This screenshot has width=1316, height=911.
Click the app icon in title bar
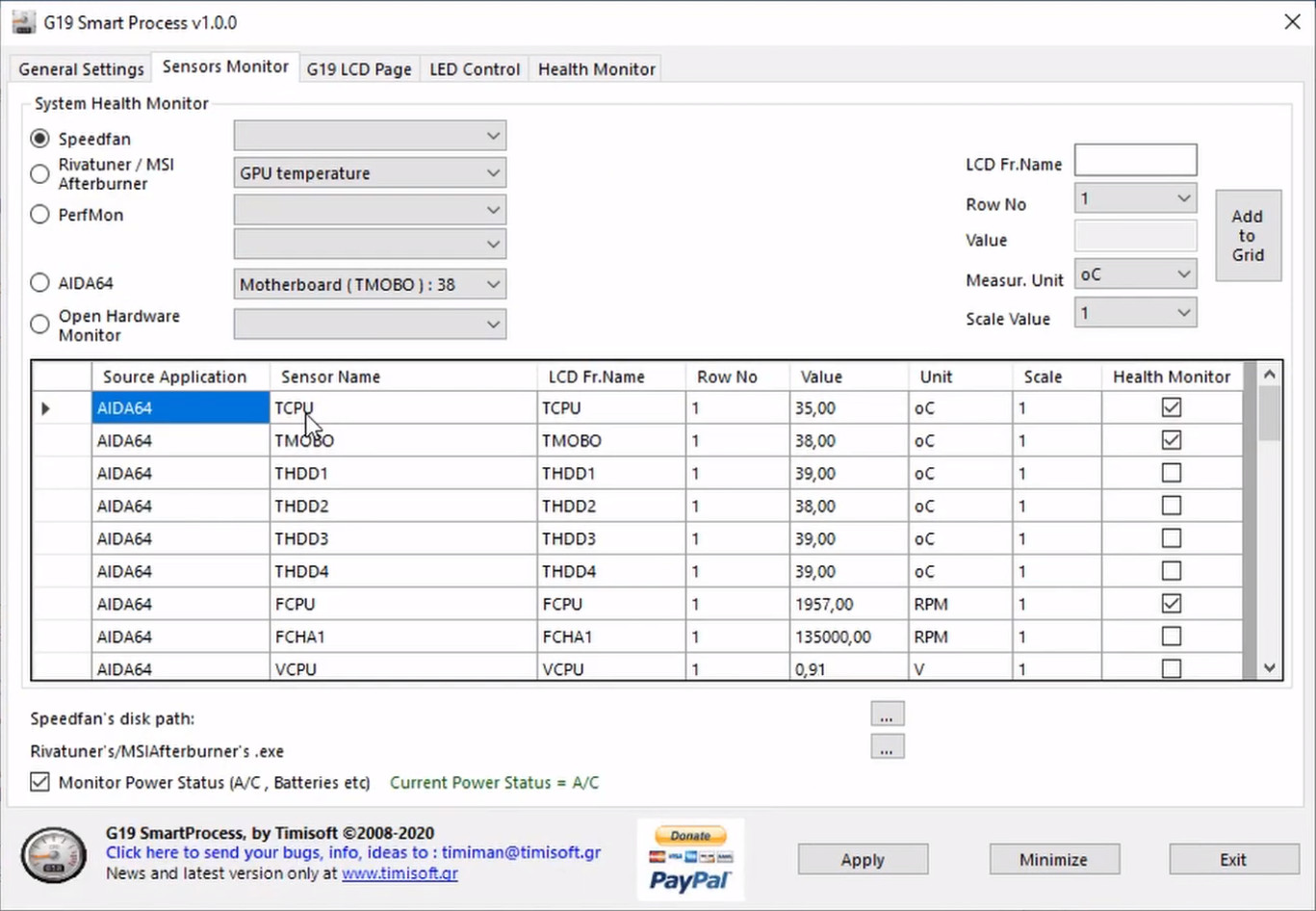23,22
